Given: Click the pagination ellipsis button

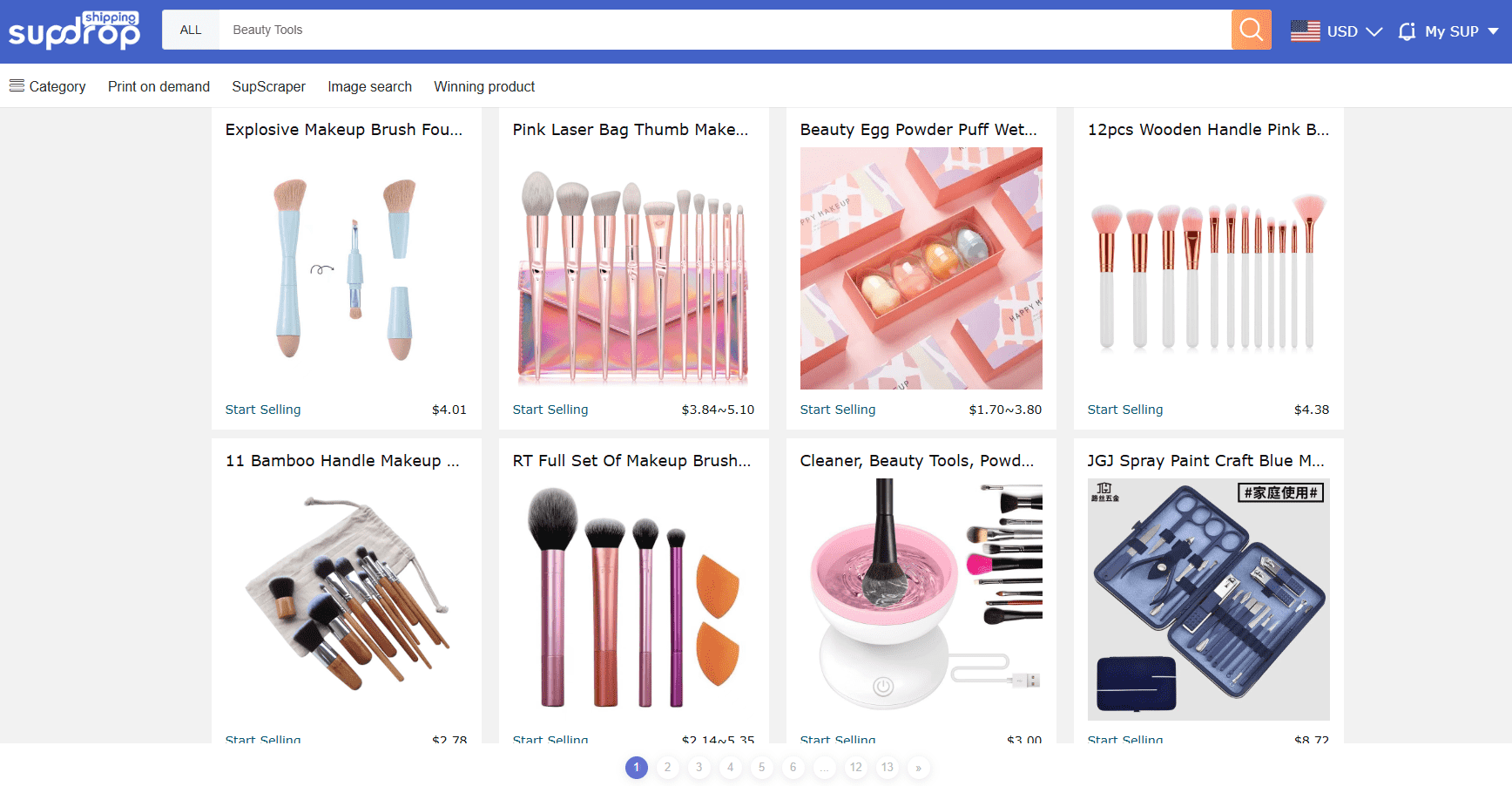Looking at the screenshot, I should 825,768.
